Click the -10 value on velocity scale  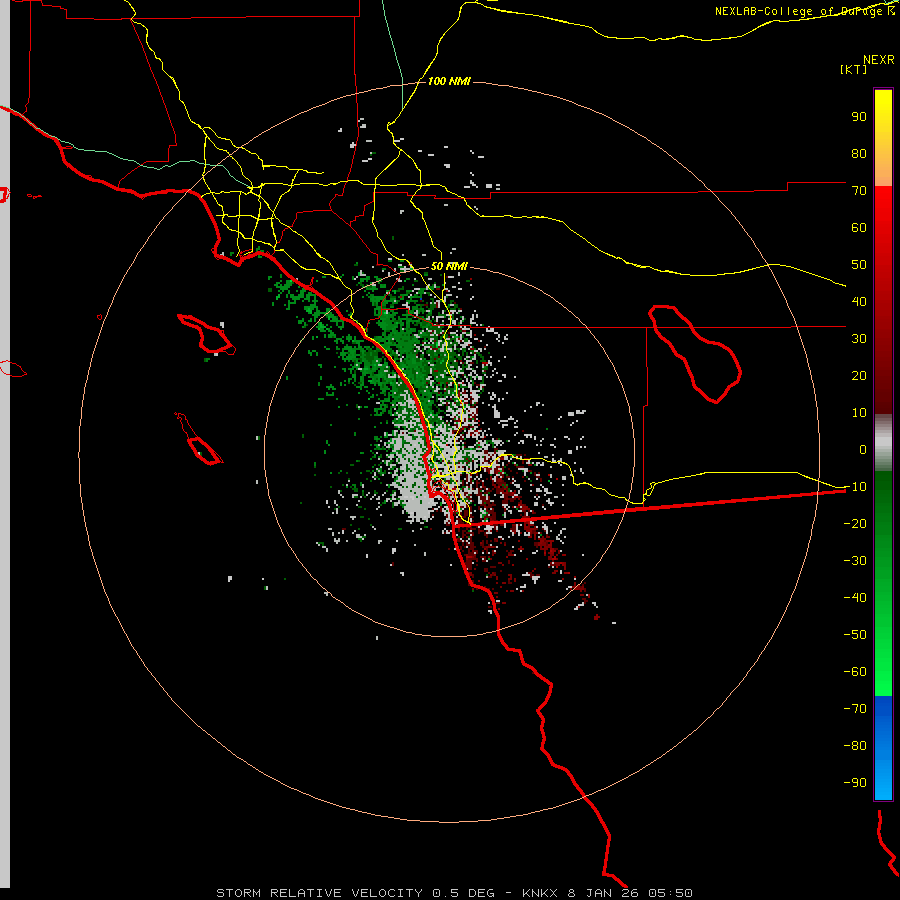tap(855, 487)
